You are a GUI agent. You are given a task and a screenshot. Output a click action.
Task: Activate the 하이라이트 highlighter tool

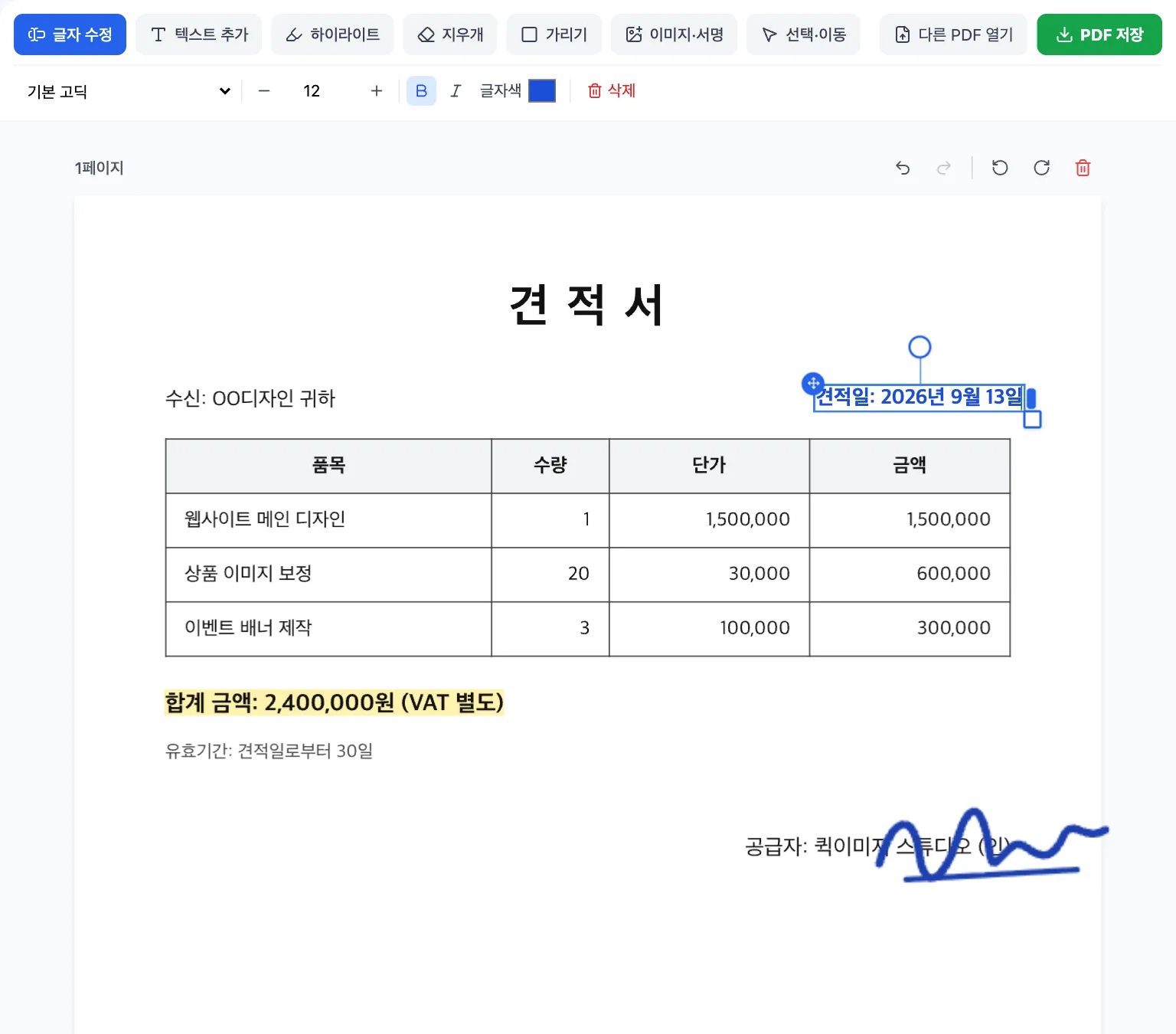pyautogui.click(x=332, y=34)
